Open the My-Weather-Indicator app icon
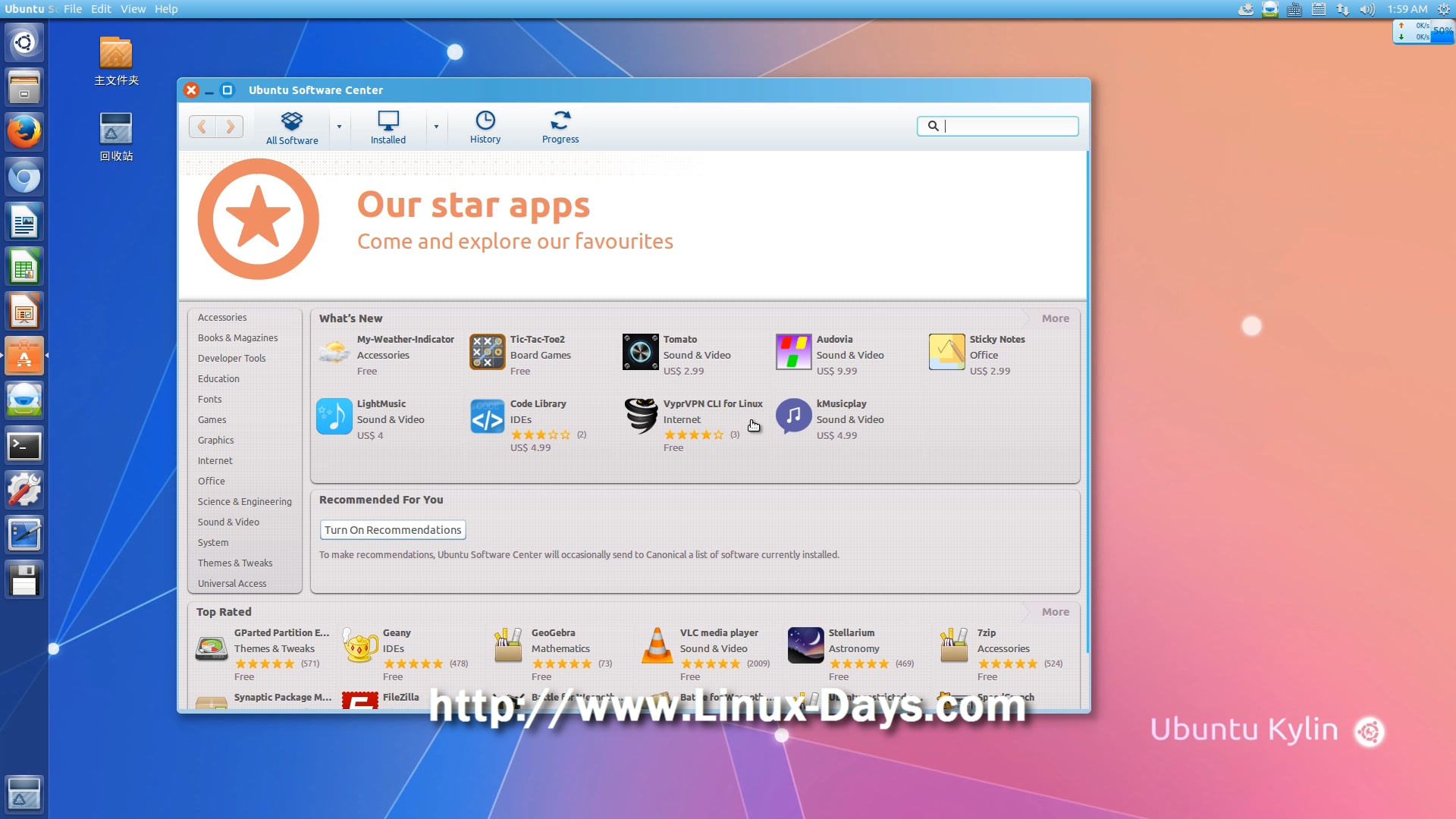The image size is (1456, 819). [x=334, y=353]
